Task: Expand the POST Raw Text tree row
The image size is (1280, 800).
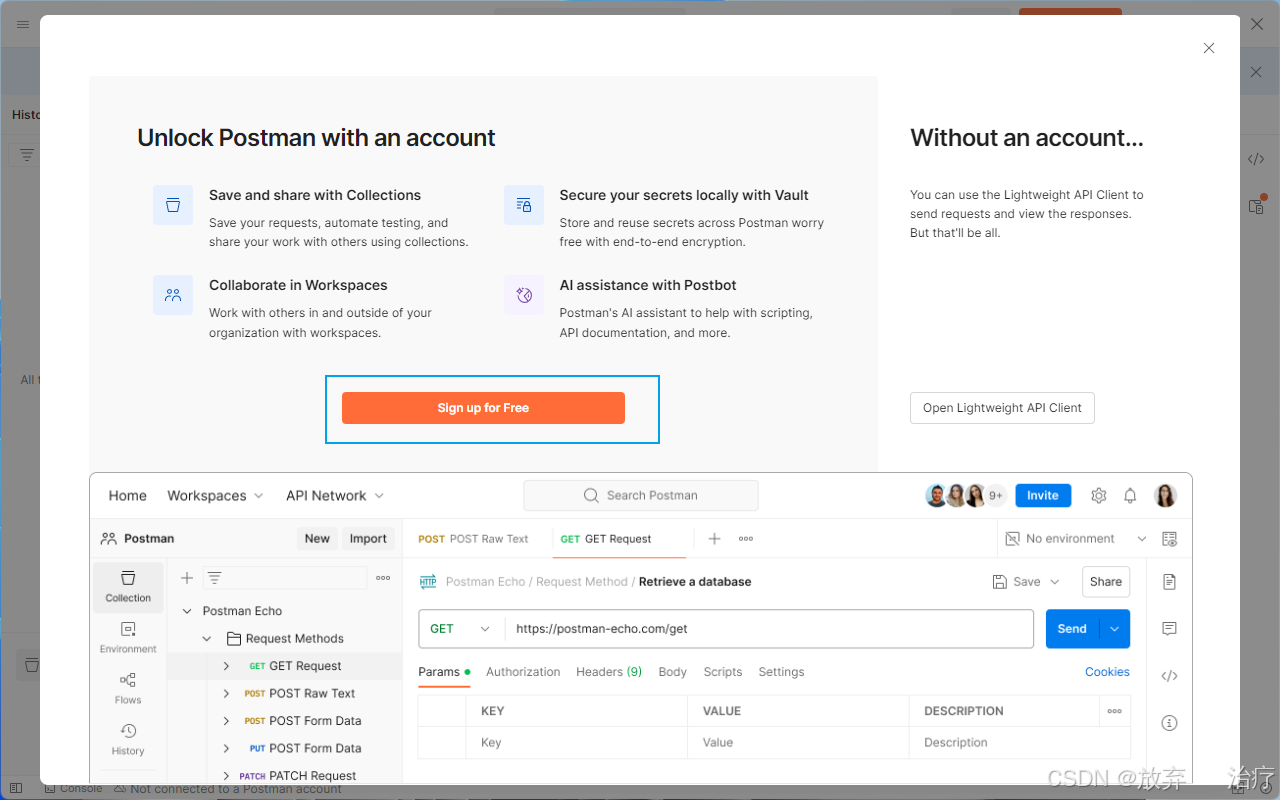Action: pyautogui.click(x=226, y=693)
